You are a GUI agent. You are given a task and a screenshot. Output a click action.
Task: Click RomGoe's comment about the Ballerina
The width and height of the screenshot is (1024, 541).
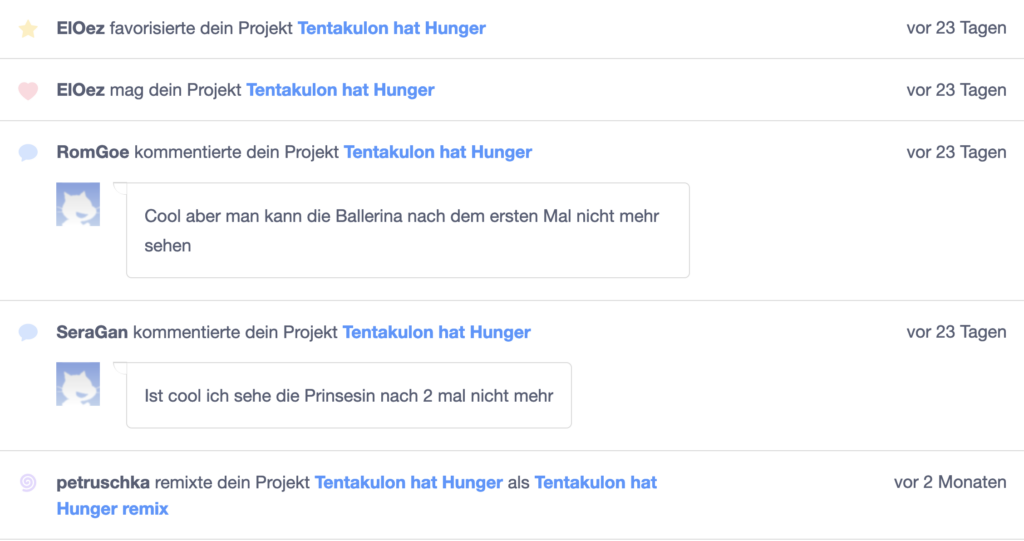(408, 230)
